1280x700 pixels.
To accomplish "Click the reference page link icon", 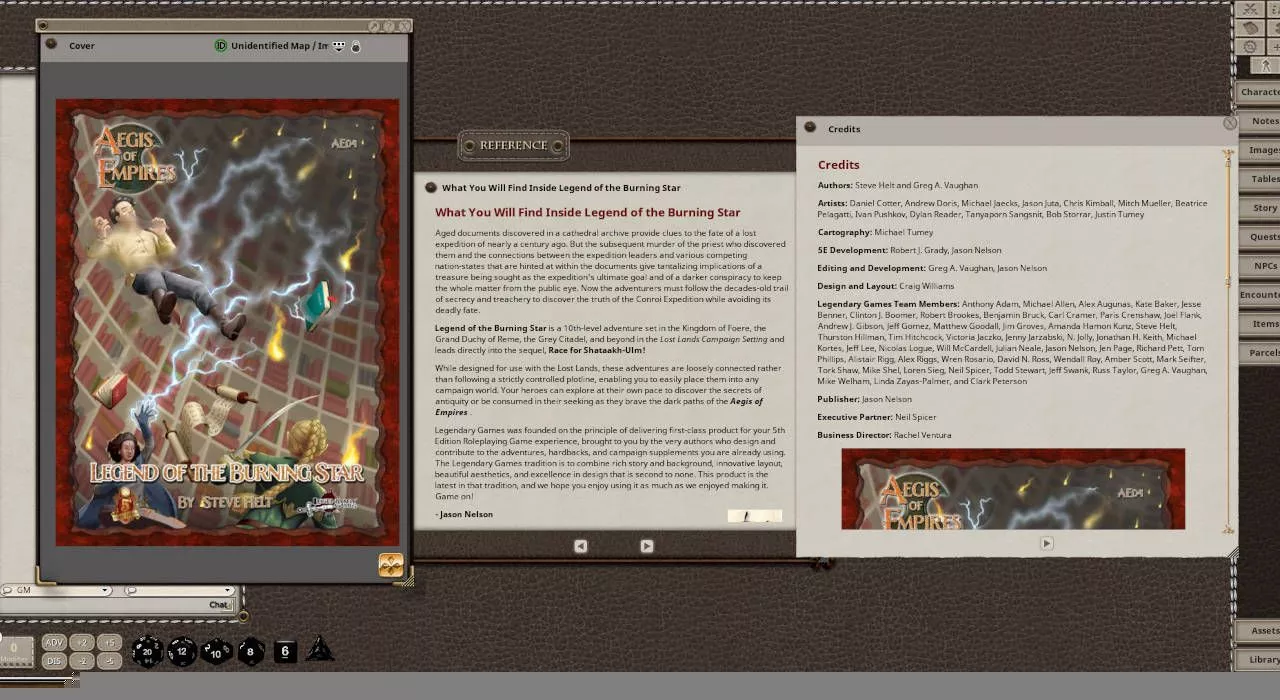I will (x=431, y=188).
